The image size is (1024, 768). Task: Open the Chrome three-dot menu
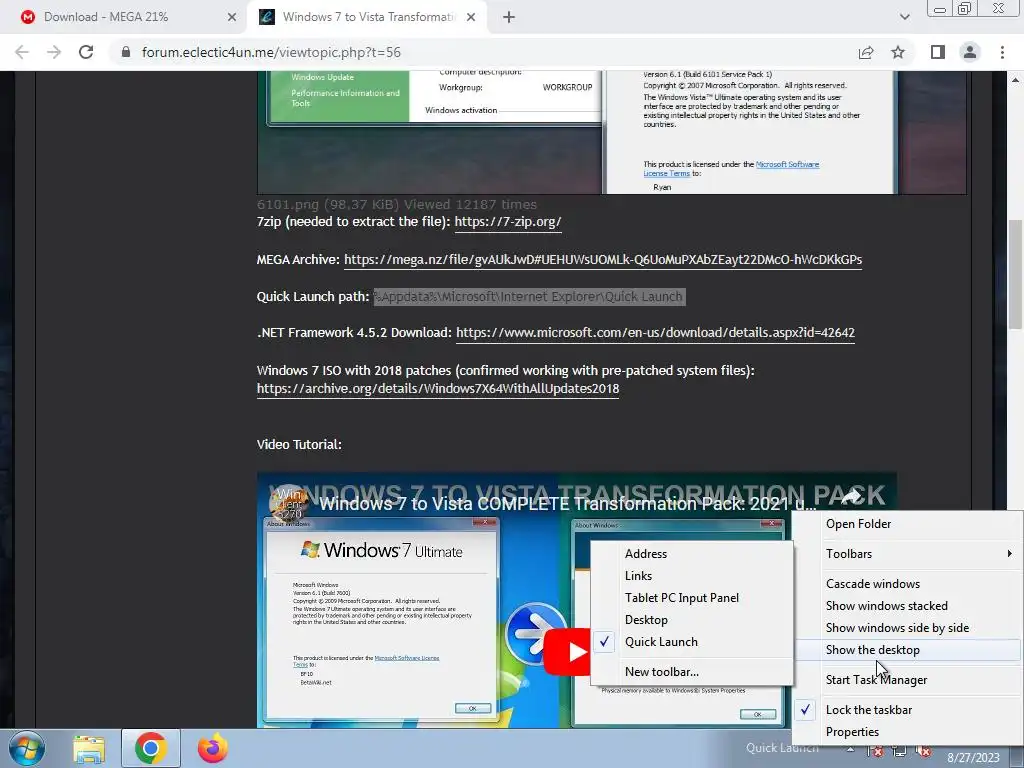(1002, 52)
